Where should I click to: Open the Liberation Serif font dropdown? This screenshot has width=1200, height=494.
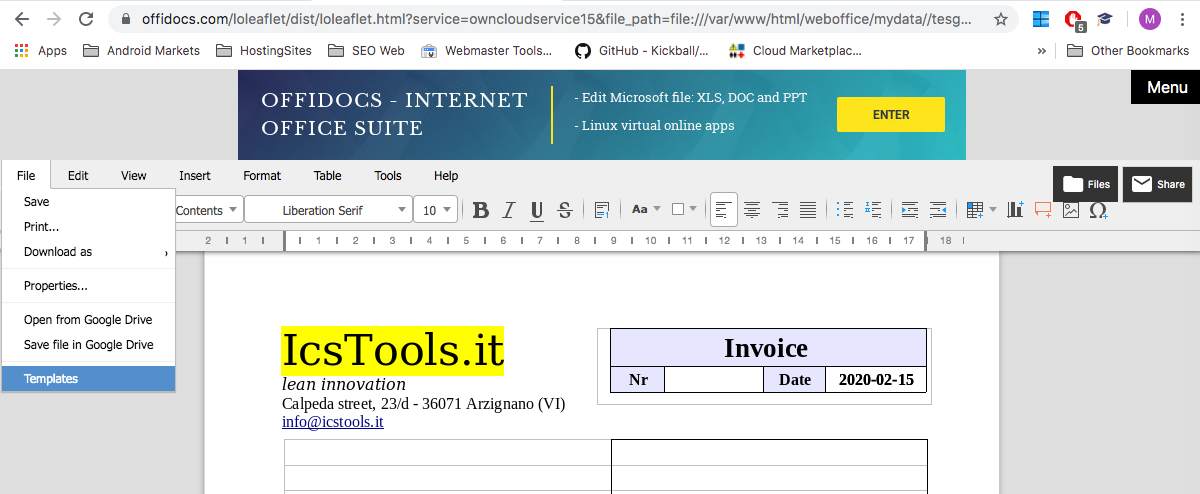(x=328, y=210)
